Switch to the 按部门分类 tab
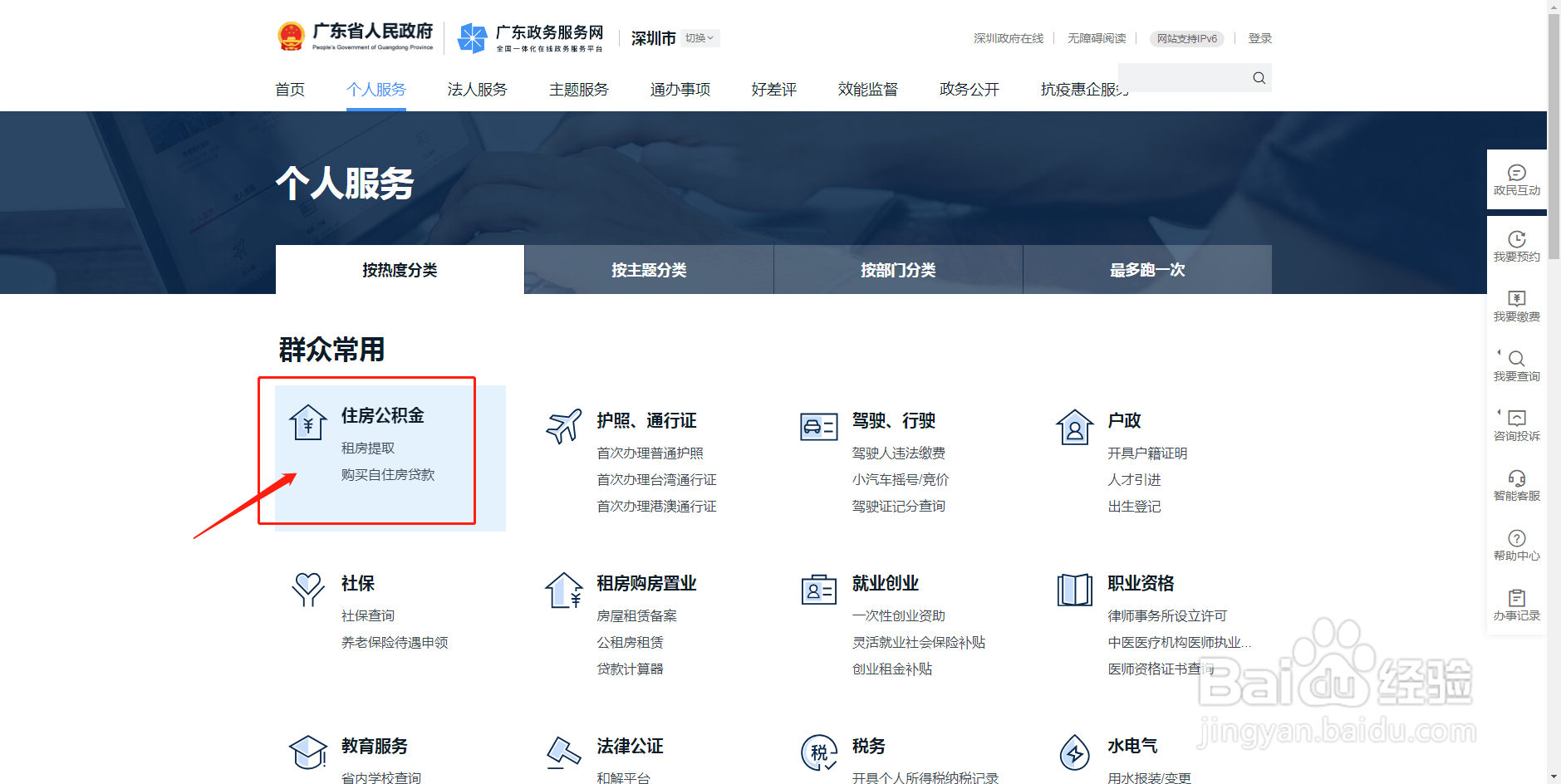1561x784 pixels. [898, 270]
